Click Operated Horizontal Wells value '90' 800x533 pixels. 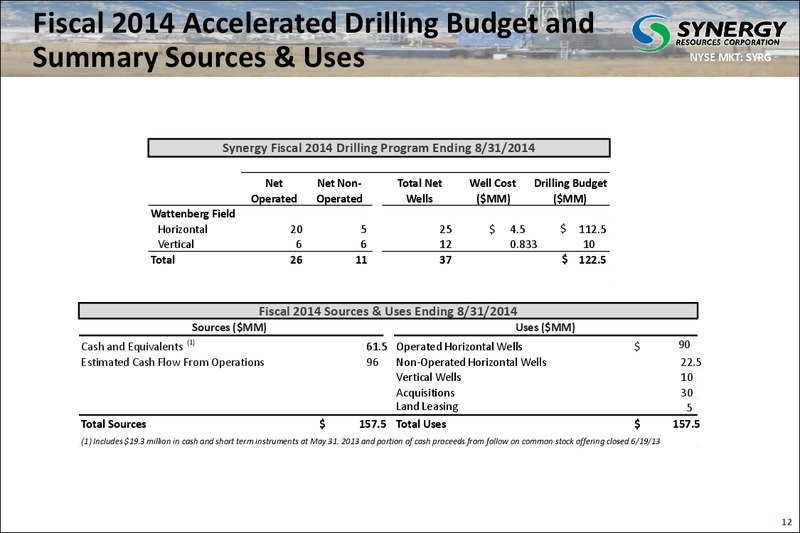coord(684,345)
